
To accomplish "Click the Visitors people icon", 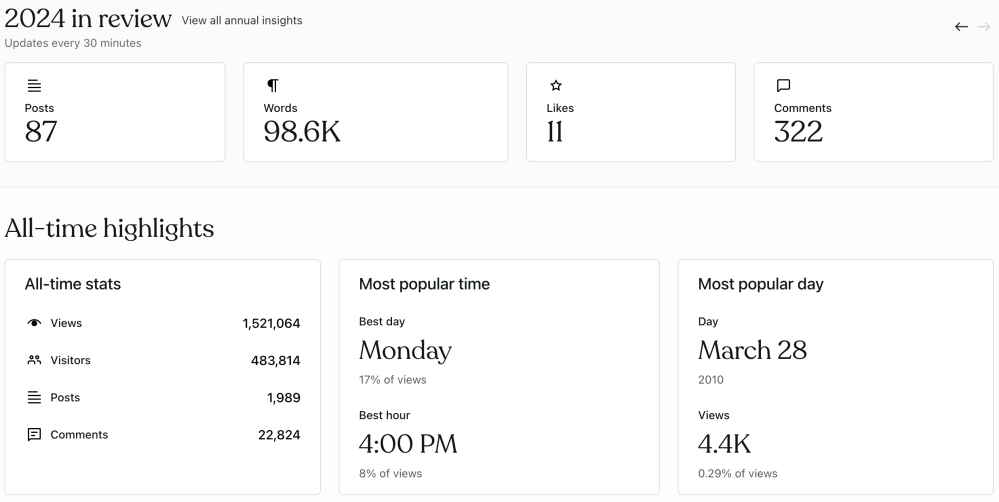I will [x=34, y=360].
